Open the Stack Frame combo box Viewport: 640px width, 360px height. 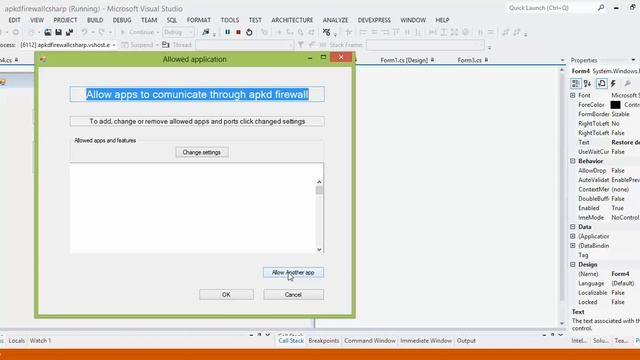[x=424, y=45]
